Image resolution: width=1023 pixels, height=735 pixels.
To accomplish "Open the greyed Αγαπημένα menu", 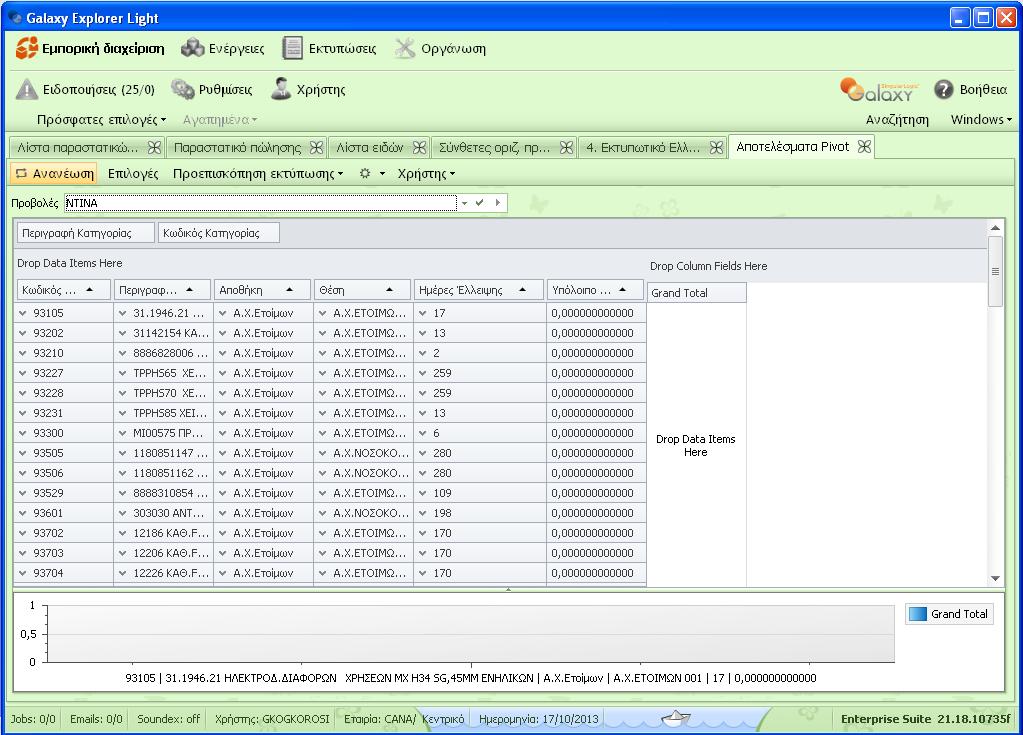I will 220,119.
